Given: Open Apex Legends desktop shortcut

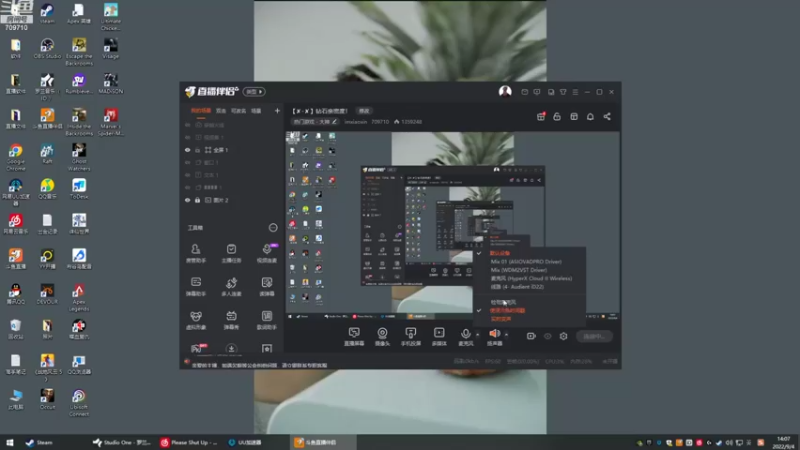Looking at the screenshot, I should (x=79, y=297).
